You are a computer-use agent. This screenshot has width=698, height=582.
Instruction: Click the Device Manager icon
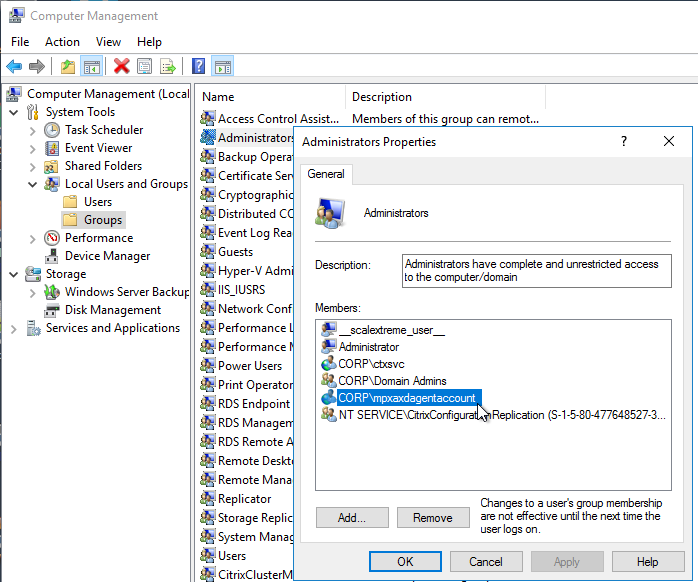click(x=52, y=256)
